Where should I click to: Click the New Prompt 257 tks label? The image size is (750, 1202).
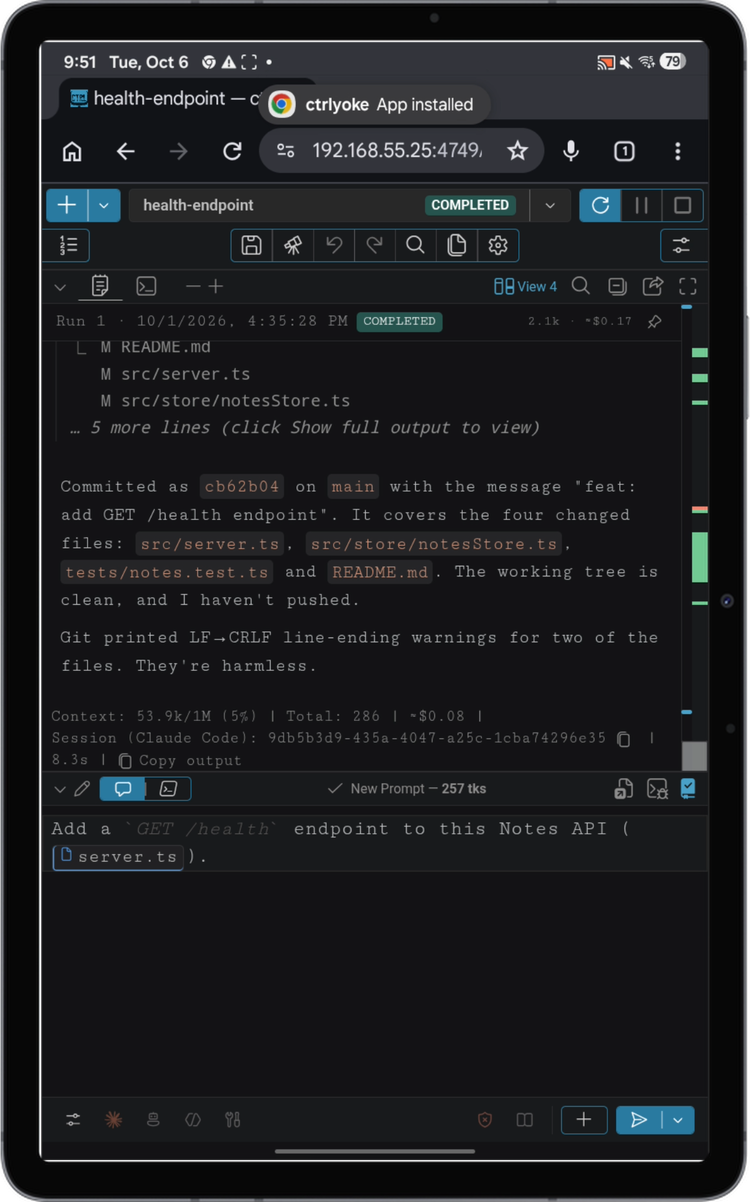coord(407,789)
